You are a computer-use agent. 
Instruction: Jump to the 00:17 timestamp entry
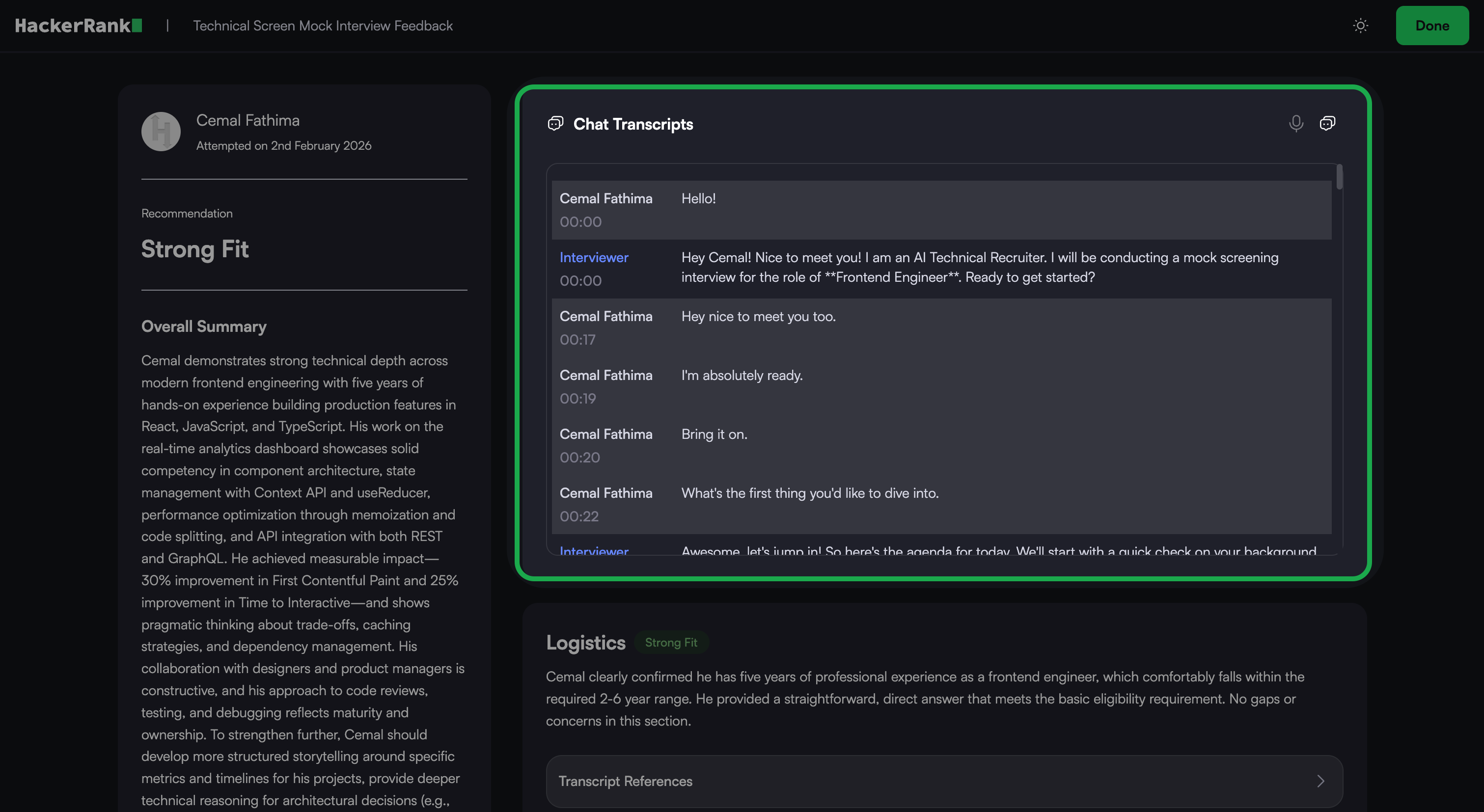[578, 340]
